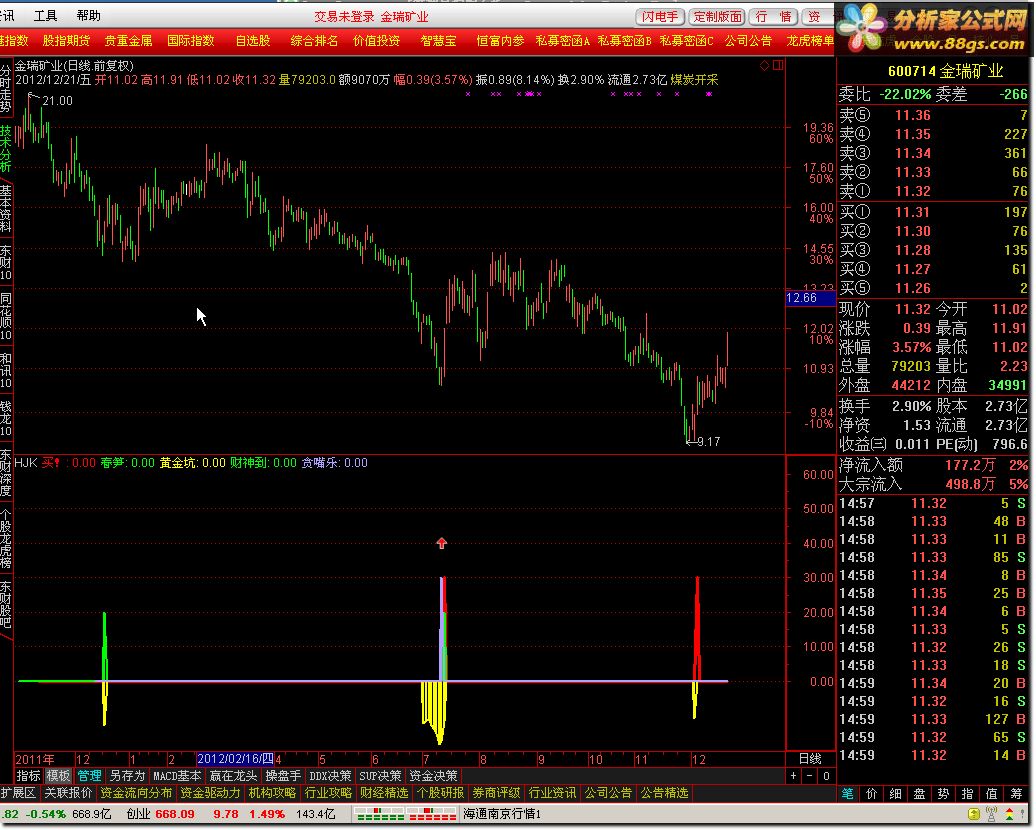Select 价值投资 in the navigation bar
The image size is (1036, 830).
pyautogui.click(x=376, y=41)
